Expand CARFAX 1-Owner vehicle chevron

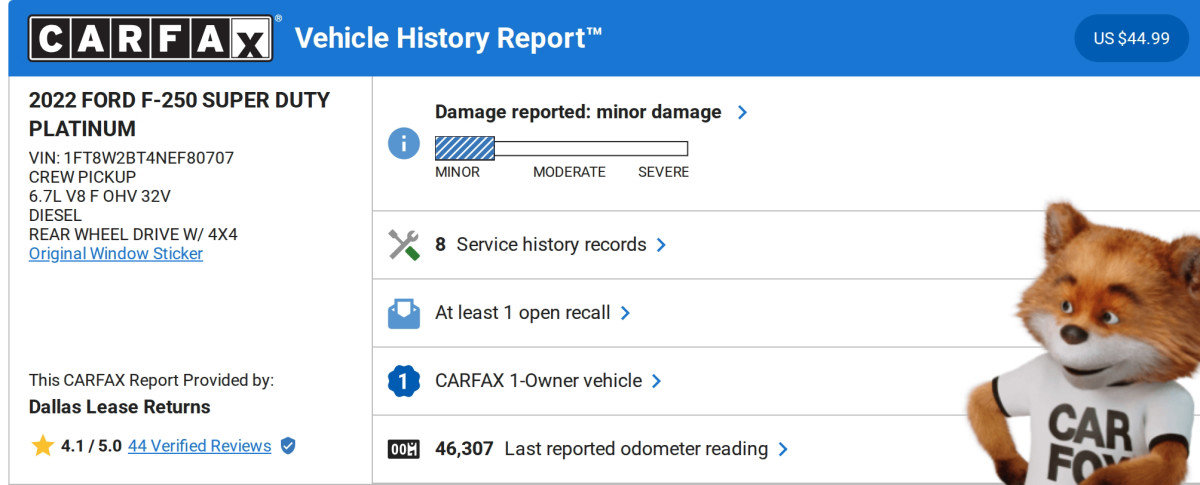pyautogui.click(x=657, y=381)
